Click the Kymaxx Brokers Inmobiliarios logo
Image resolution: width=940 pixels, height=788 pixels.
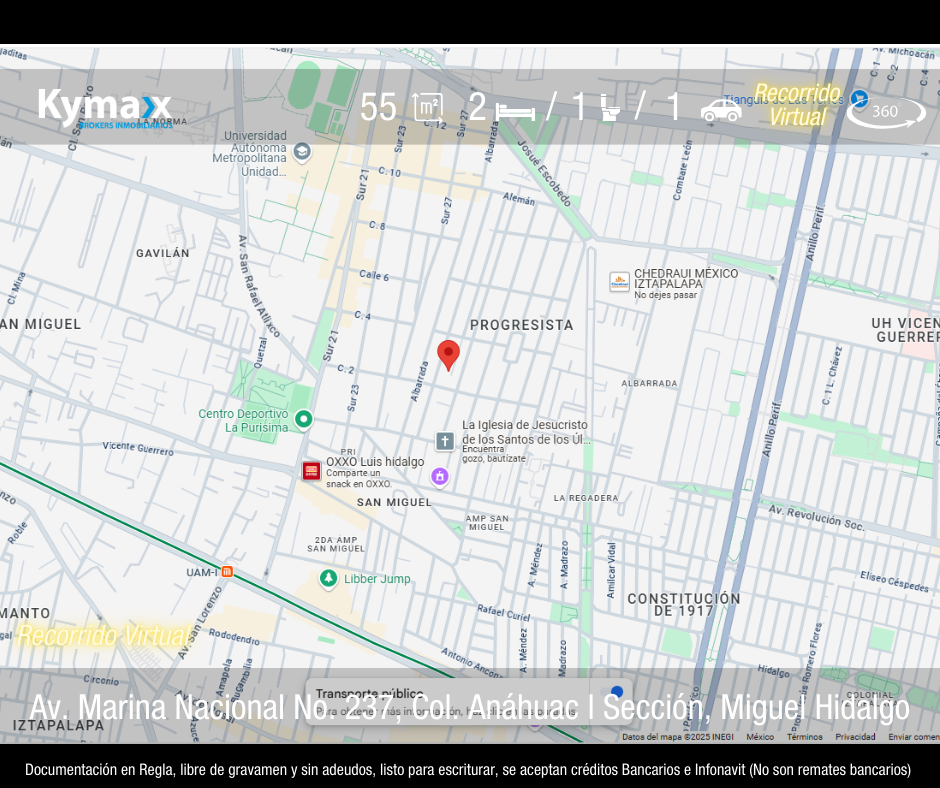coord(105,109)
